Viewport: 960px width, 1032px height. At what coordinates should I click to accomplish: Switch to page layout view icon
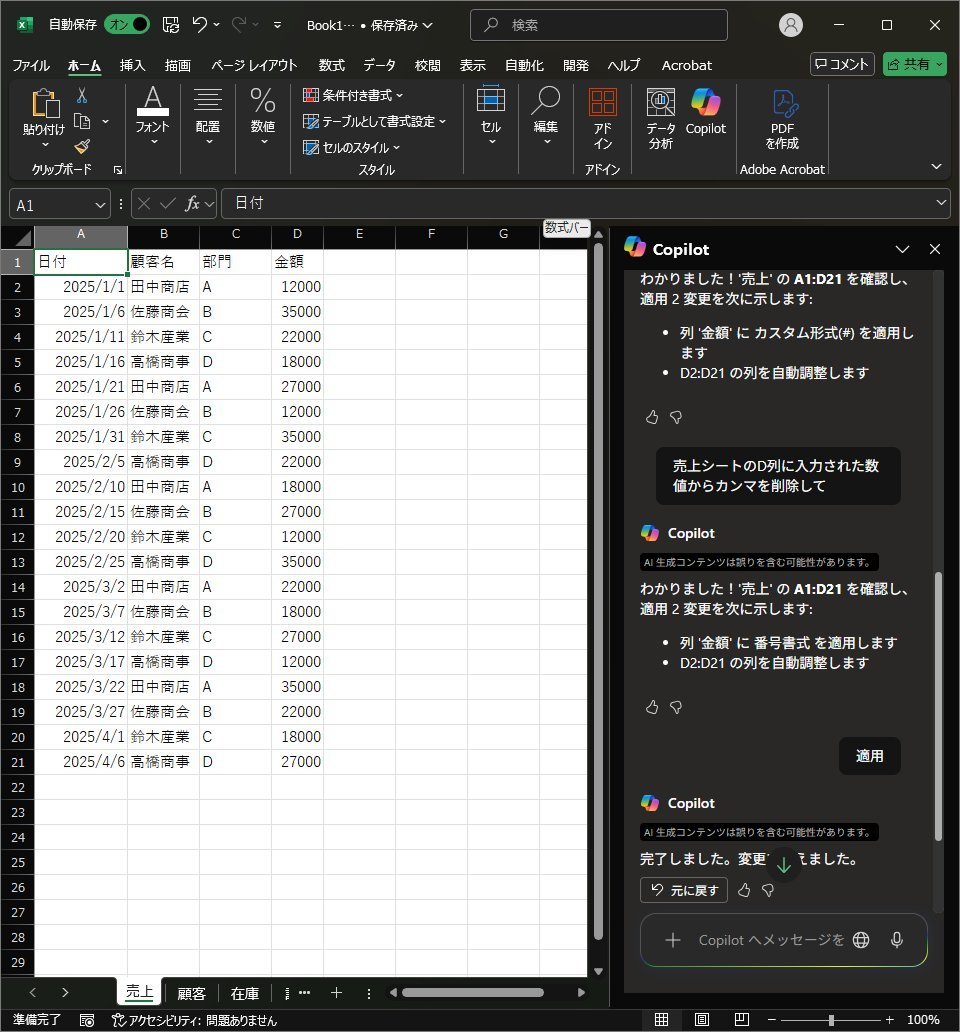(701, 1019)
